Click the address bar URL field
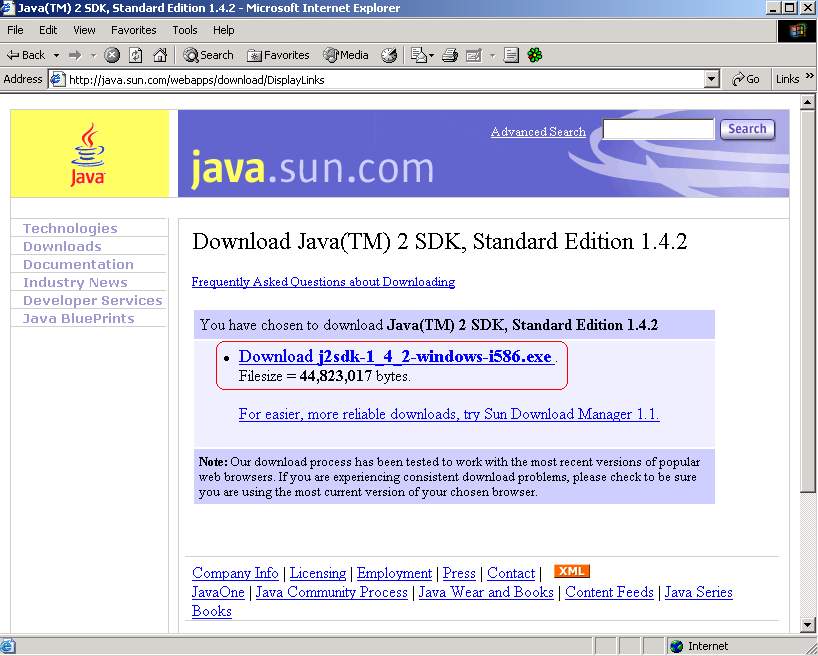818x656 pixels. tap(385, 80)
